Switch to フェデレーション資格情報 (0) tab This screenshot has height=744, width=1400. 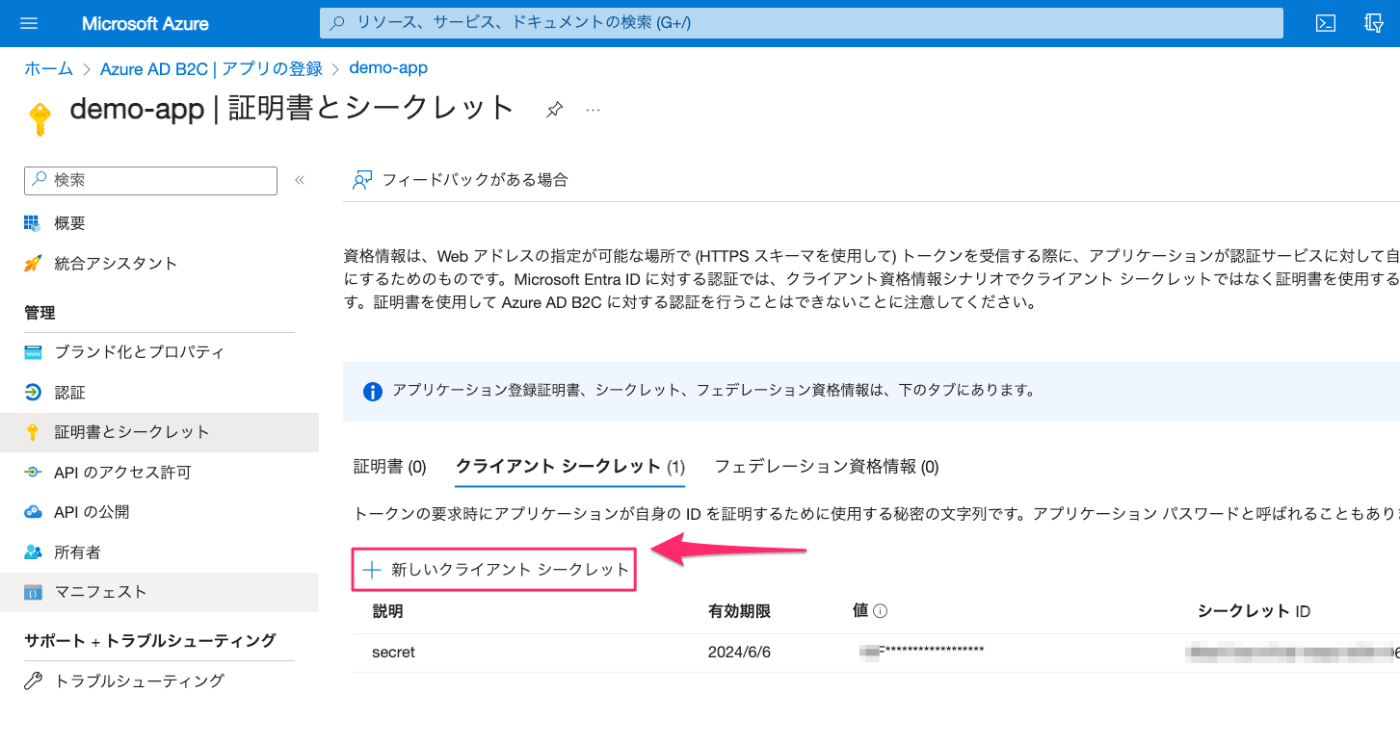[826, 466]
